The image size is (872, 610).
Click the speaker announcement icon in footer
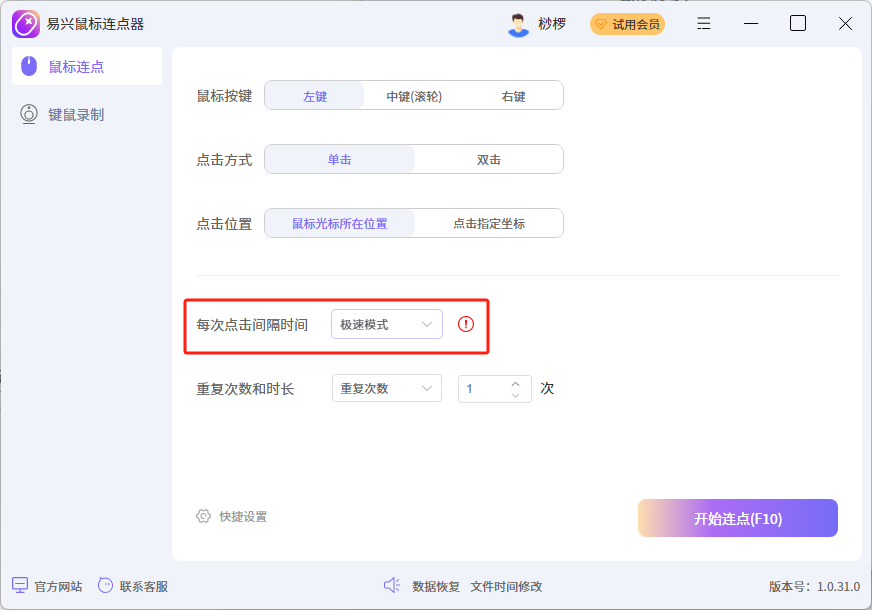(392, 585)
